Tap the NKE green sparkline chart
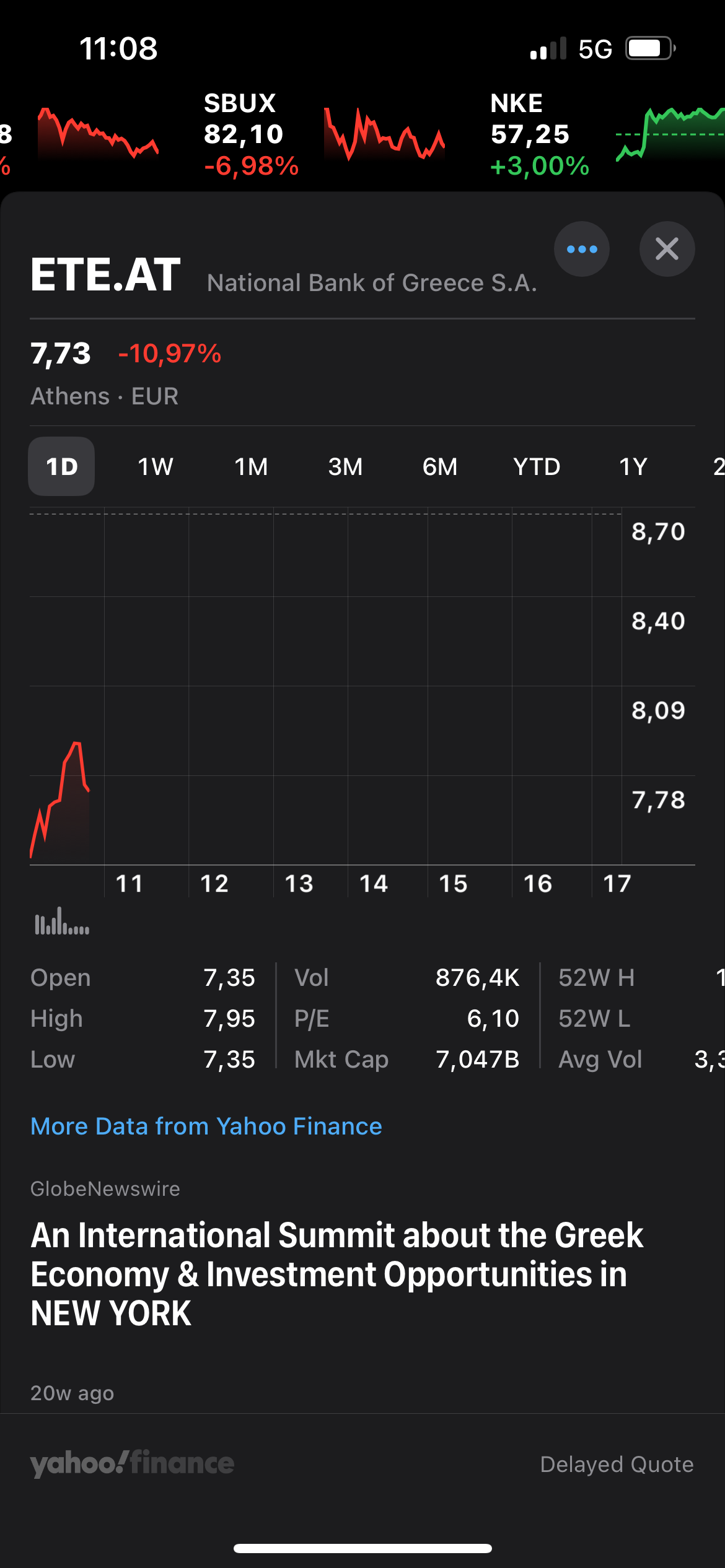The height and width of the screenshot is (1568, 725). (669, 134)
